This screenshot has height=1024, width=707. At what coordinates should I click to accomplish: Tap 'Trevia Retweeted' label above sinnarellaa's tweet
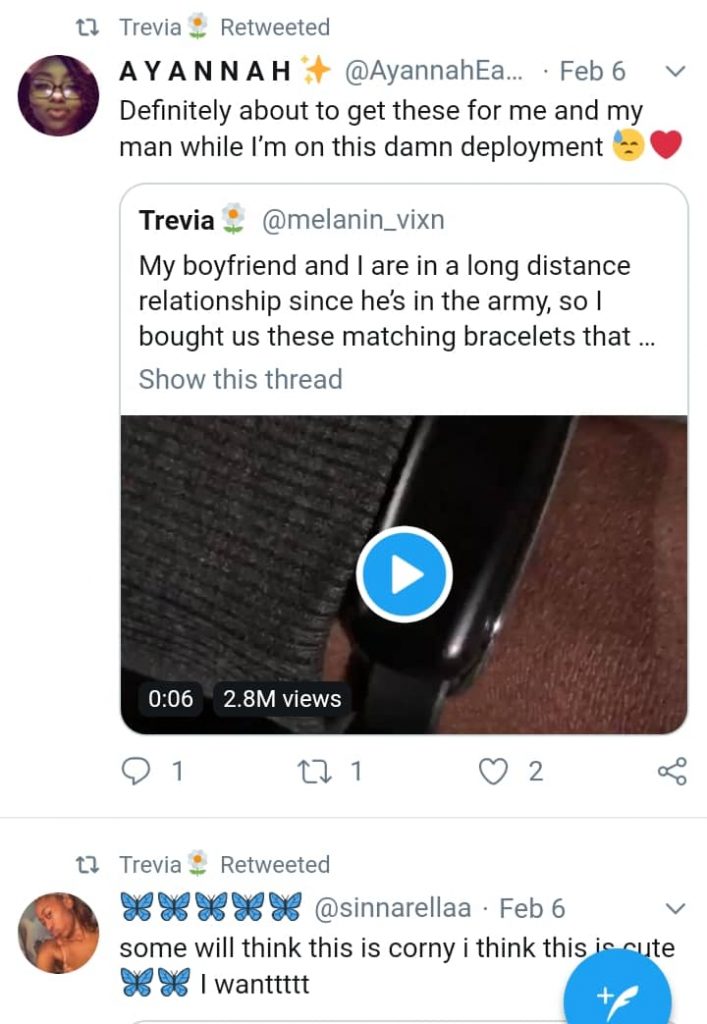[x=224, y=864]
